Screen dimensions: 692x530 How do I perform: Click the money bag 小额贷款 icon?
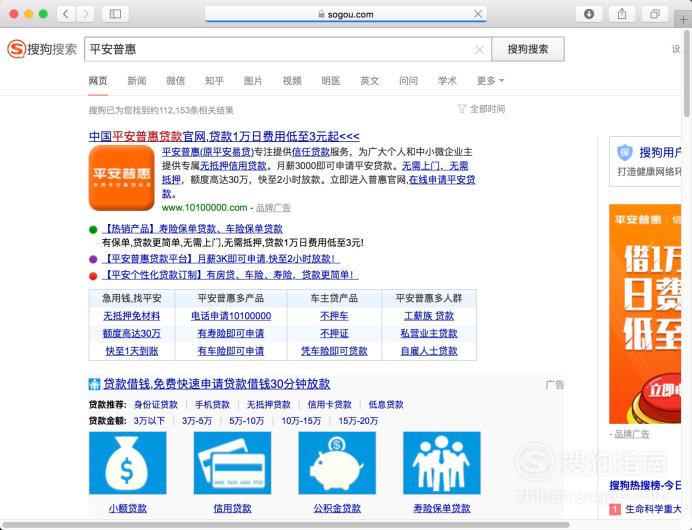coord(128,463)
